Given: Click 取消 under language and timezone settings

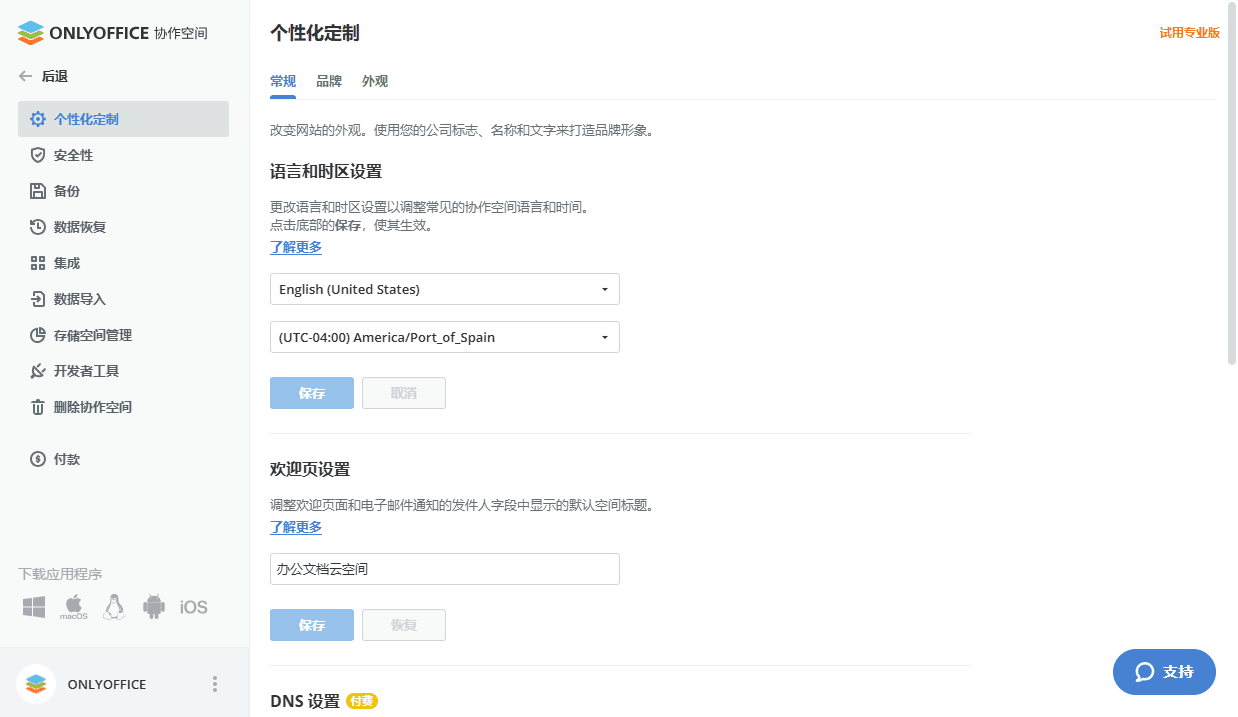Looking at the screenshot, I should (x=404, y=393).
